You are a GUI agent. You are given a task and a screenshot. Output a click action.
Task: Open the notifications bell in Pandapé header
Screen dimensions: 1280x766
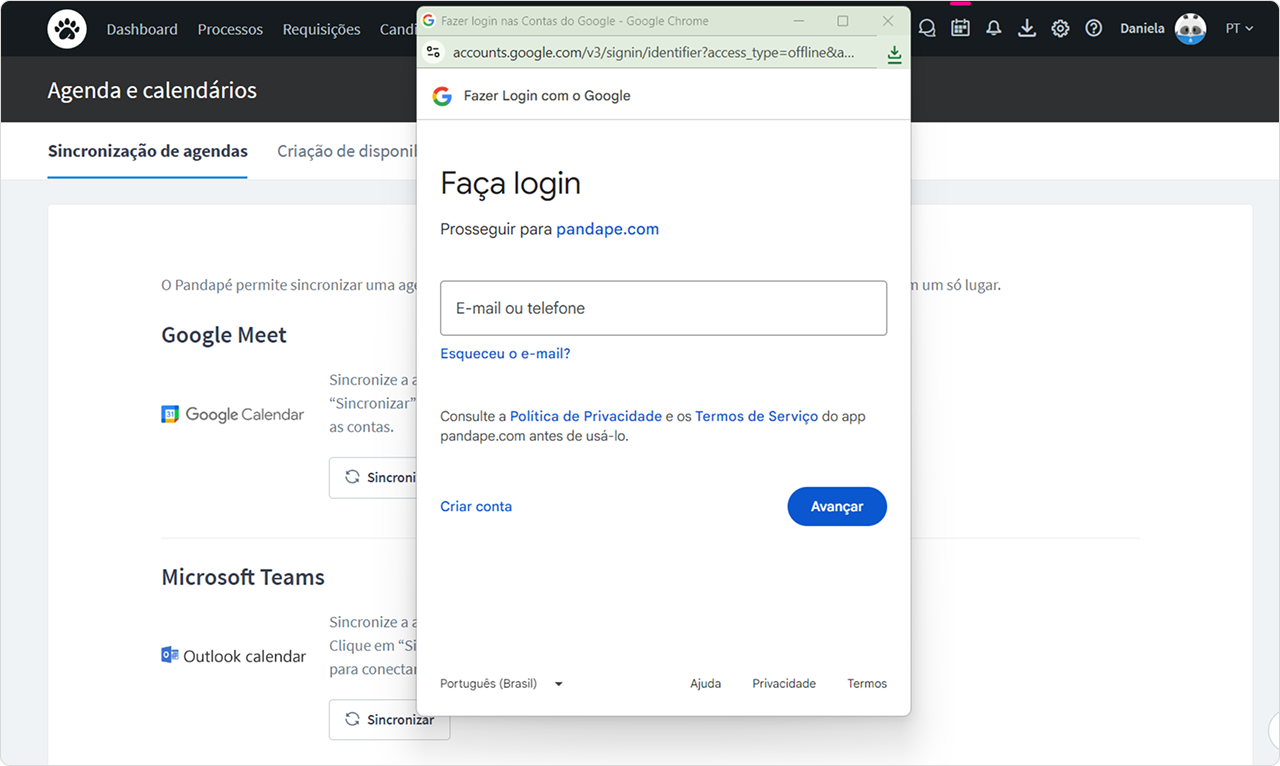click(x=993, y=29)
